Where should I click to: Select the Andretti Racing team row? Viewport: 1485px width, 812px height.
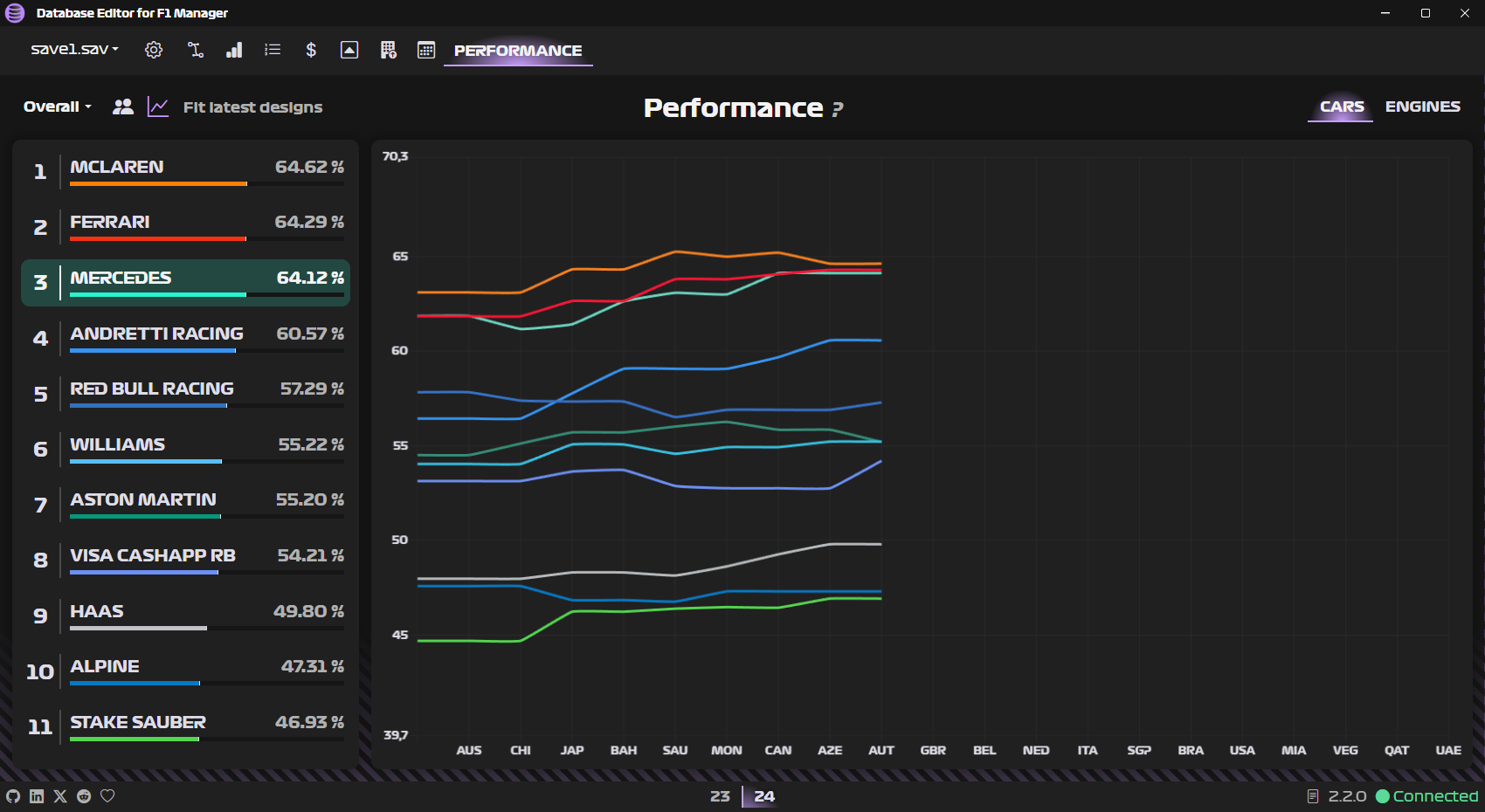pos(186,338)
